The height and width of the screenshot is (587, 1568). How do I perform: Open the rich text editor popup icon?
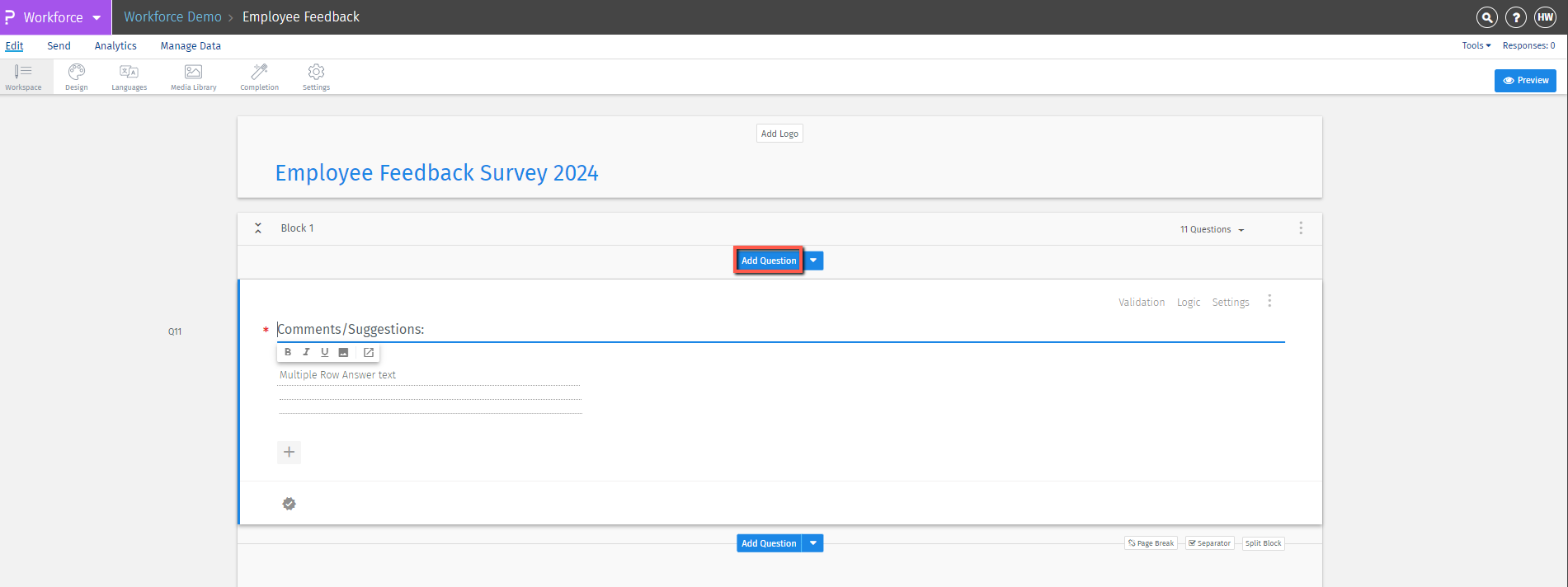pyautogui.click(x=369, y=352)
